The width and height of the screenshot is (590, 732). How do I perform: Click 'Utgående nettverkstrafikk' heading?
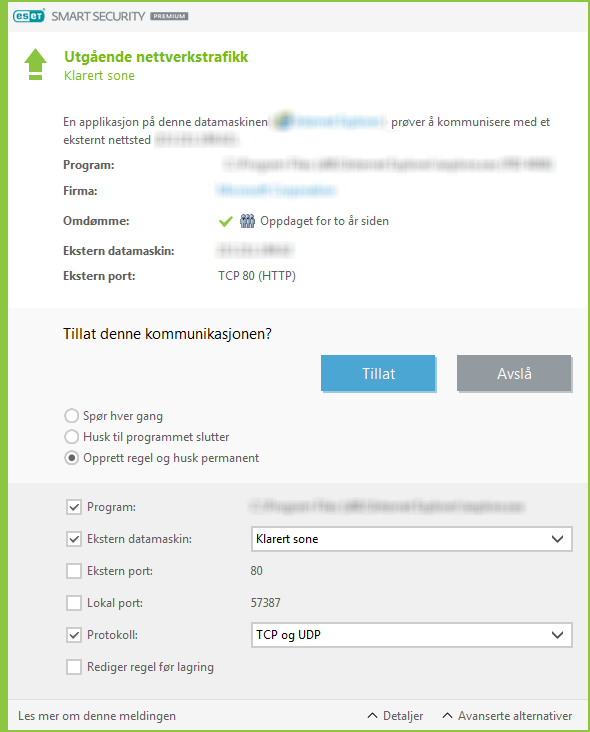coord(156,56)
